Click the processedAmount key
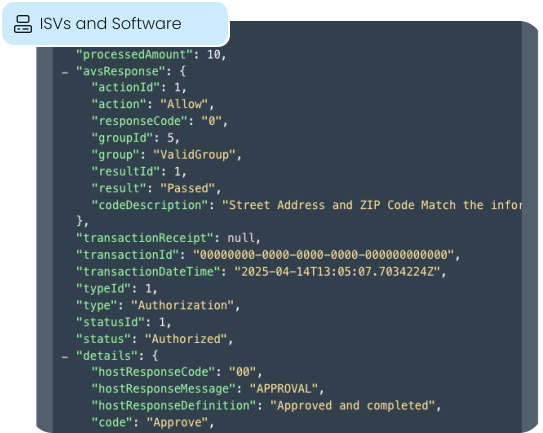Screen dimensions: 543x433 coord(134,54)
